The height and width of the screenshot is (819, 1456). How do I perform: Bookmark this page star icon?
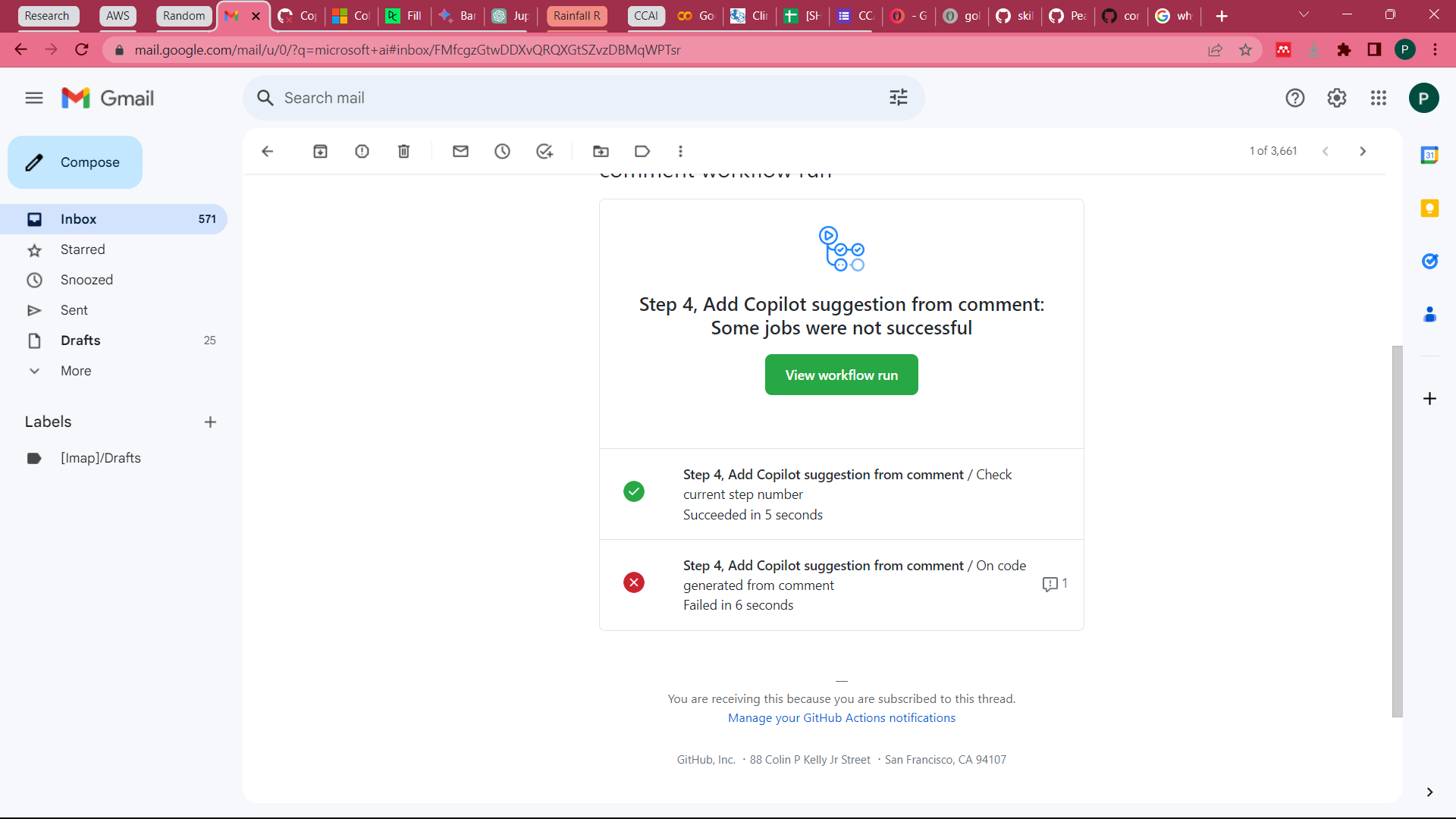click(x=1245, y=50)
